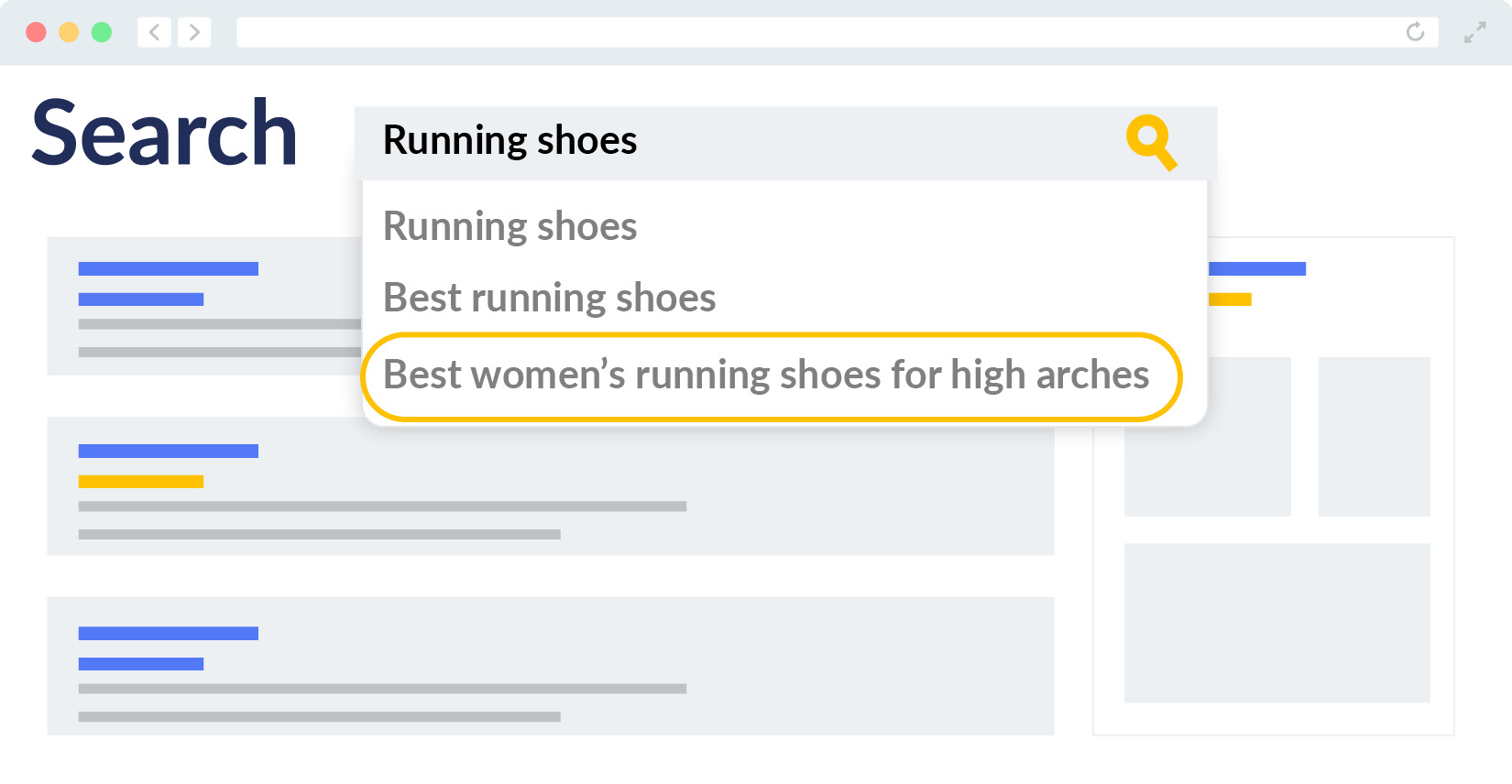Viewport: 1512px width, 784px height.
Task: Click the 'Search' heading logo
Action: 165,134
